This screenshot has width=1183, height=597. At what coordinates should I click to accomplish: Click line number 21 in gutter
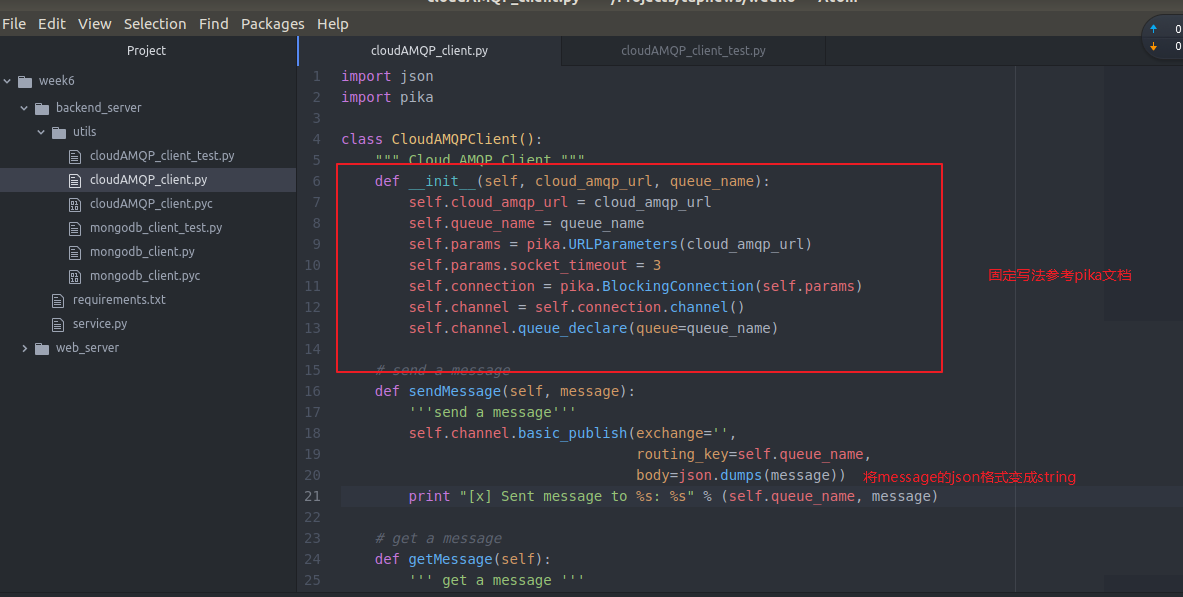point(312,496)
